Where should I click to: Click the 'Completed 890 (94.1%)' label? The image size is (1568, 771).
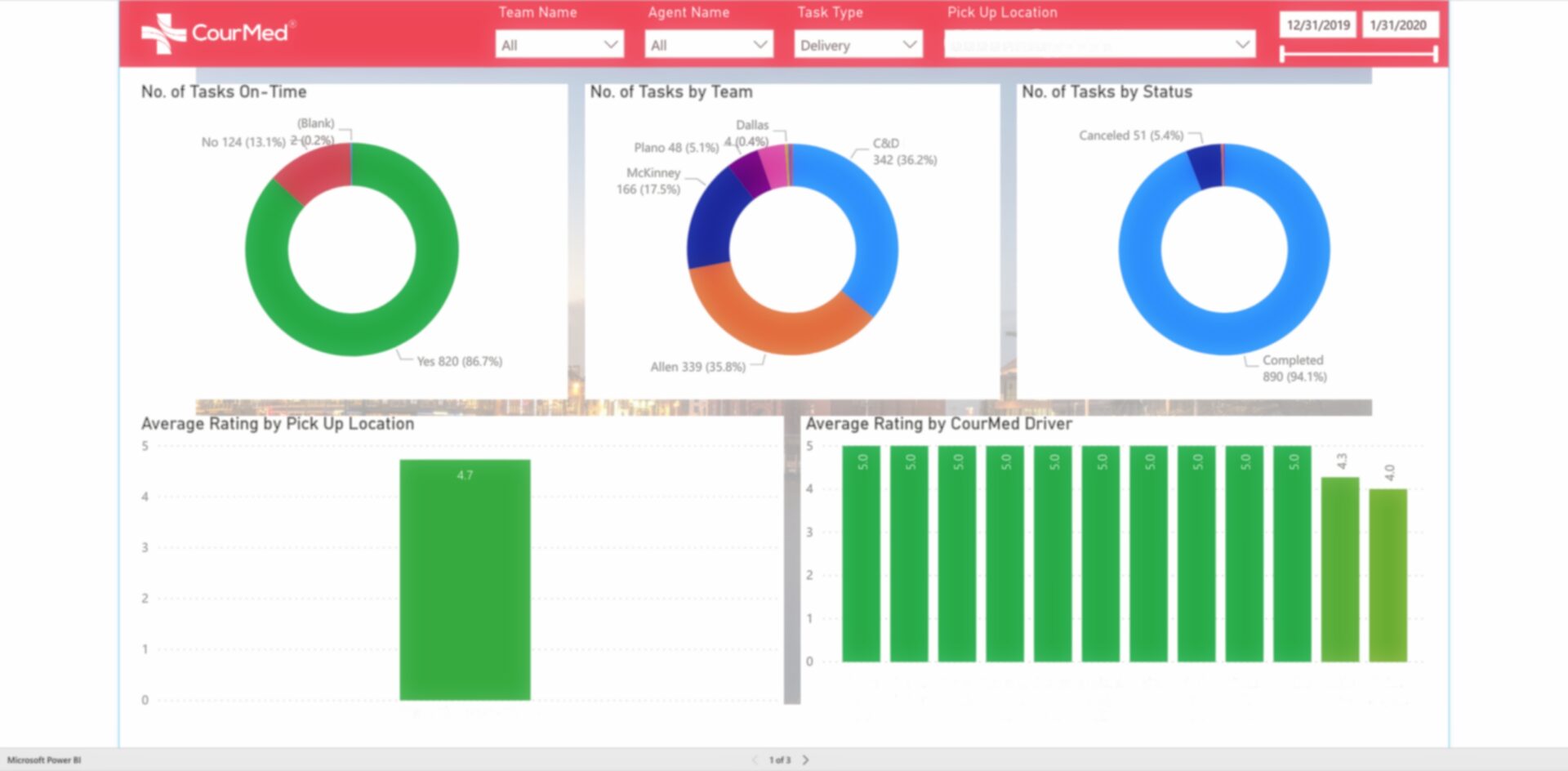1294,368
